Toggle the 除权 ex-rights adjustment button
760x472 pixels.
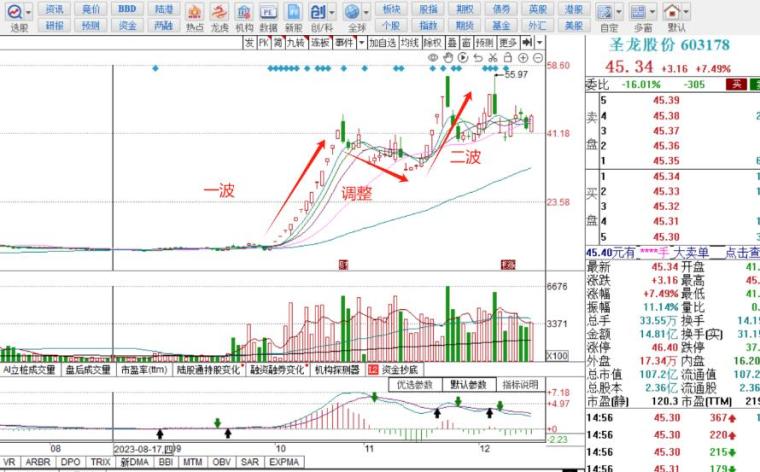(431, 43)
